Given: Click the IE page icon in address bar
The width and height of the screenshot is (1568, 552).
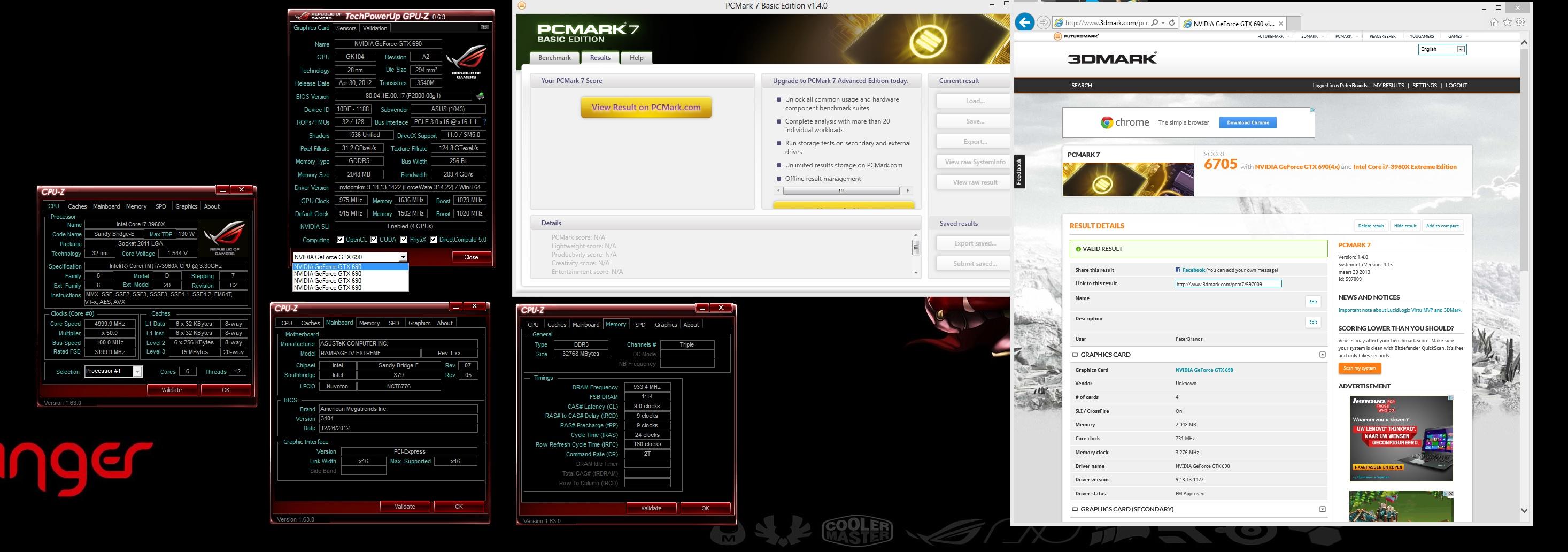Looking at the screenshot, I should pyautogui.click(x=1059, y=23).
